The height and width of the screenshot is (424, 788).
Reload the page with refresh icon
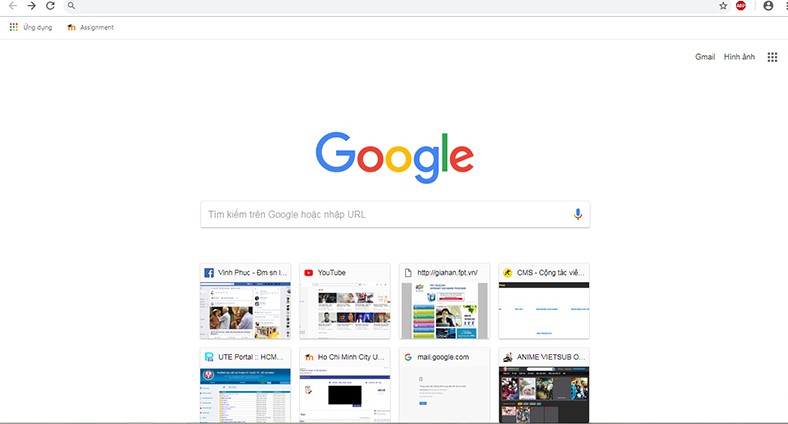pos(50,6)
